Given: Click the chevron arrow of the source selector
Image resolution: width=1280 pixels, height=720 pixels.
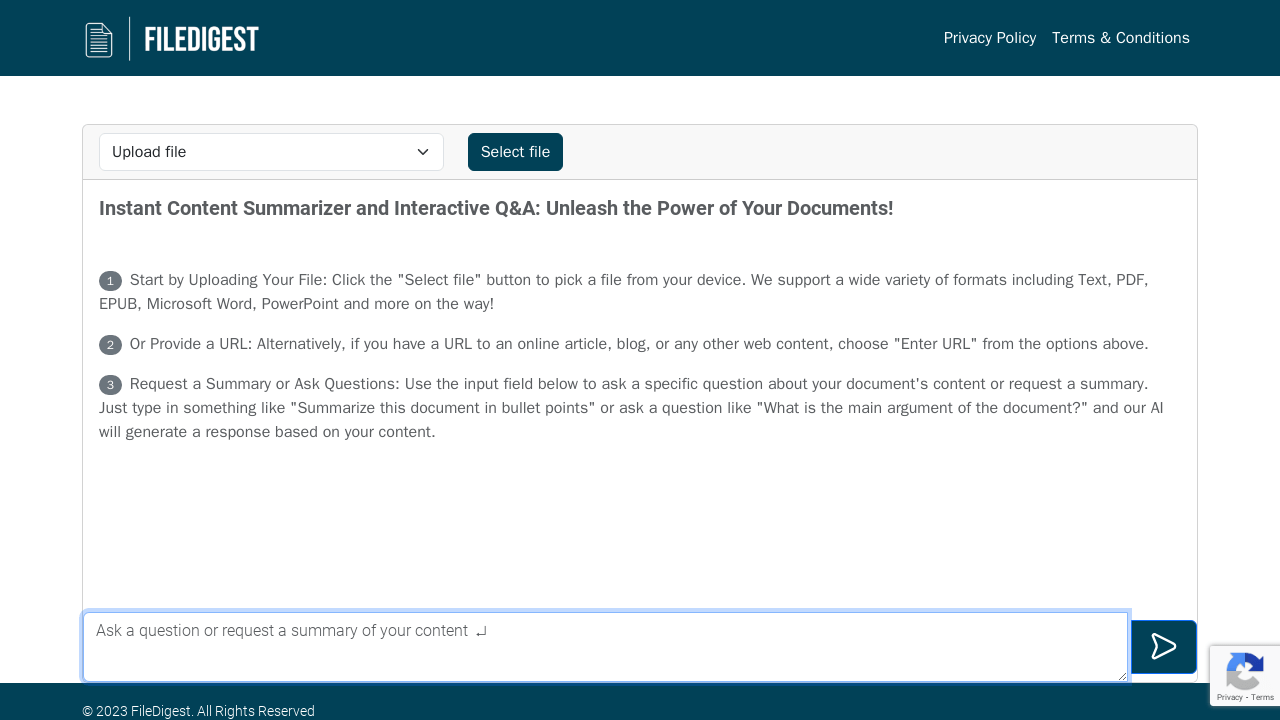Looking at the screenshot, I should 423,152.
